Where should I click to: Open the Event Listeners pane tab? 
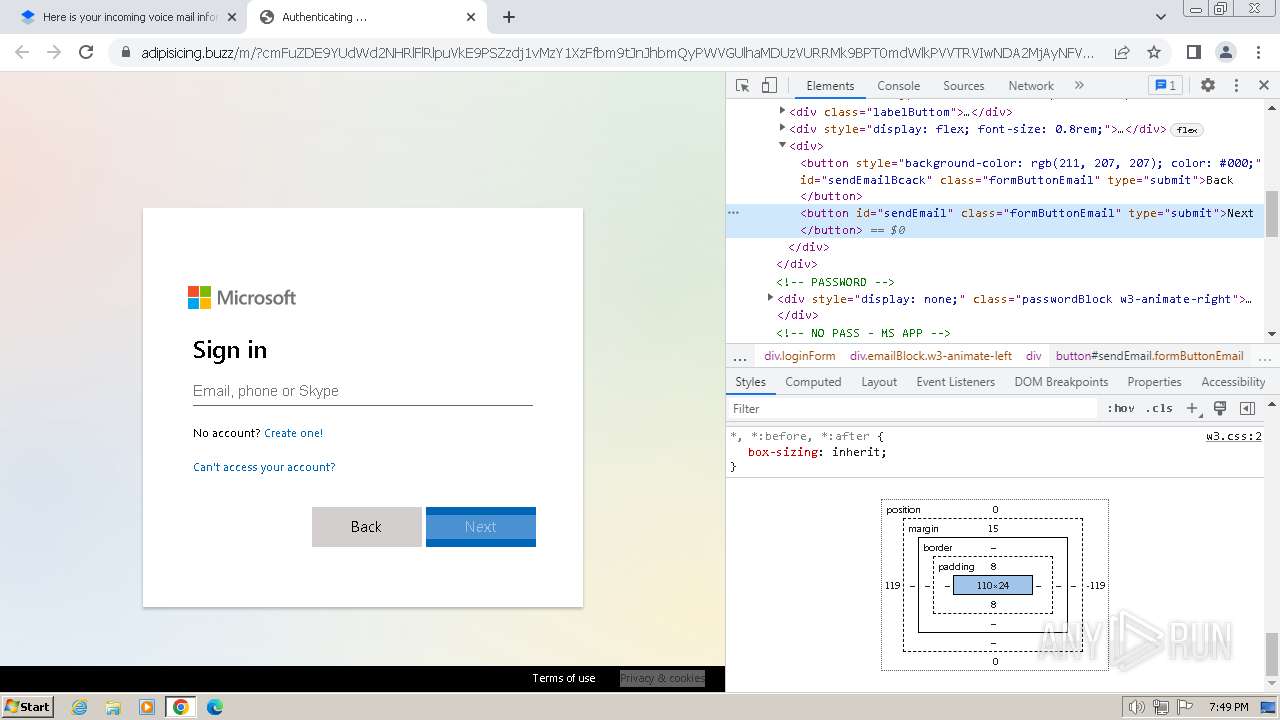[955, 382]
